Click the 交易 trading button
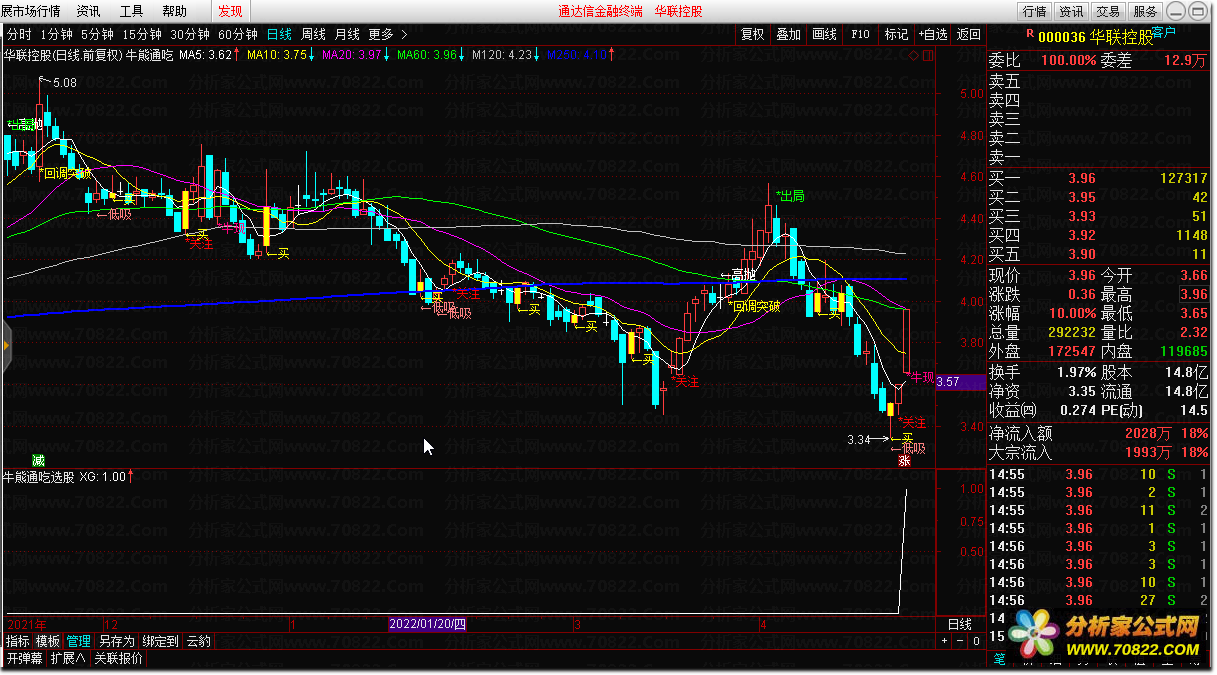1217x675 pixels. 1107,11
